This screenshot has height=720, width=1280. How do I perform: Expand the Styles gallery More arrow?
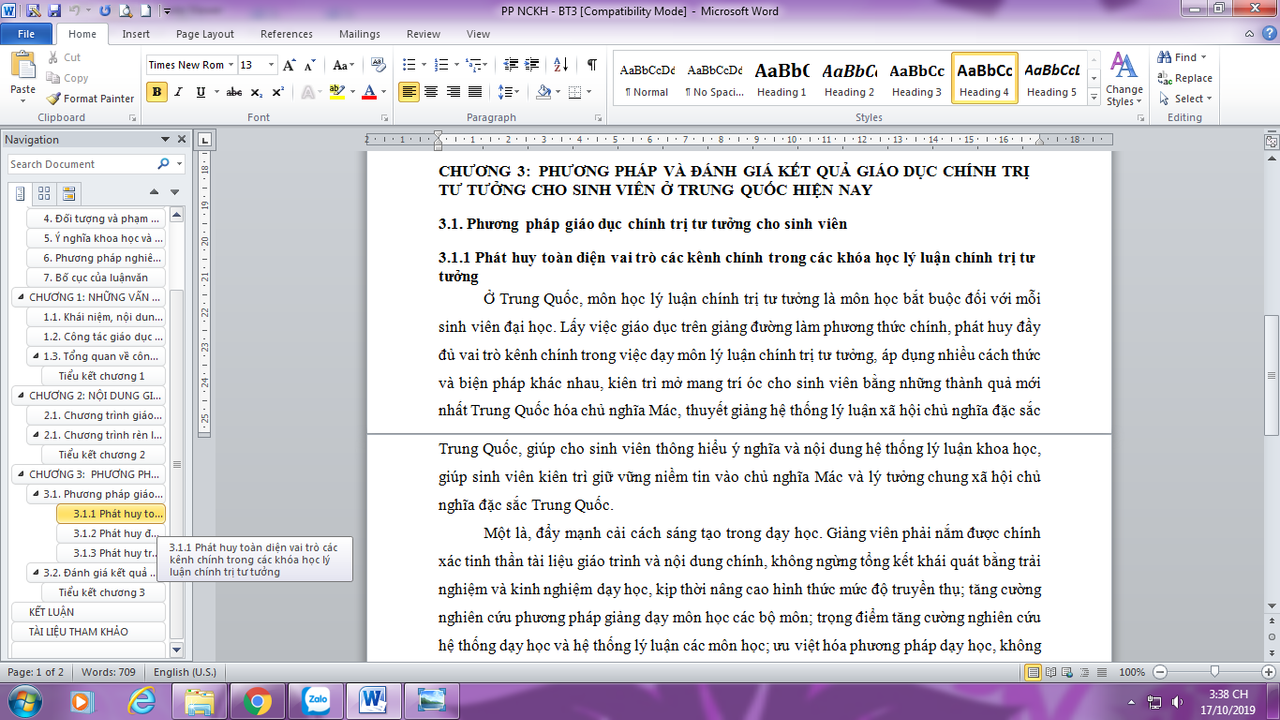1095,95
